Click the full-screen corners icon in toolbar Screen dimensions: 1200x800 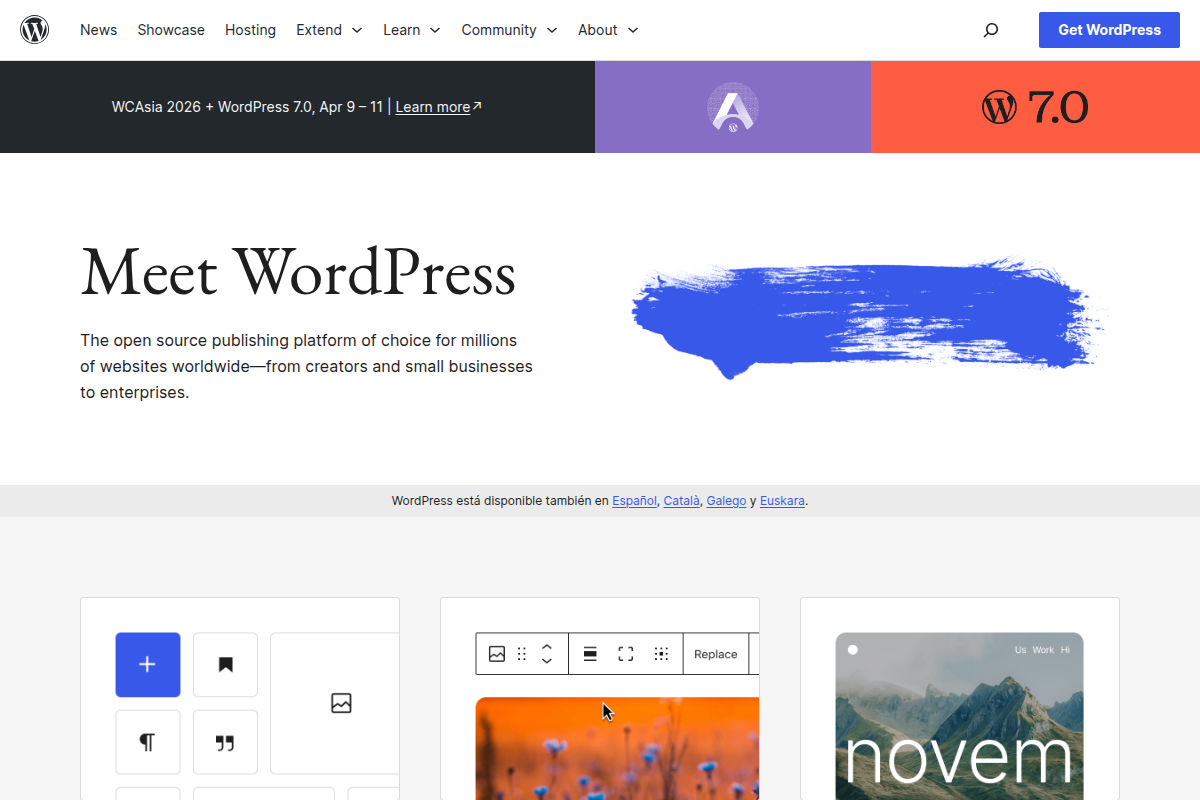pyautogui.click(x=626, y=654)
